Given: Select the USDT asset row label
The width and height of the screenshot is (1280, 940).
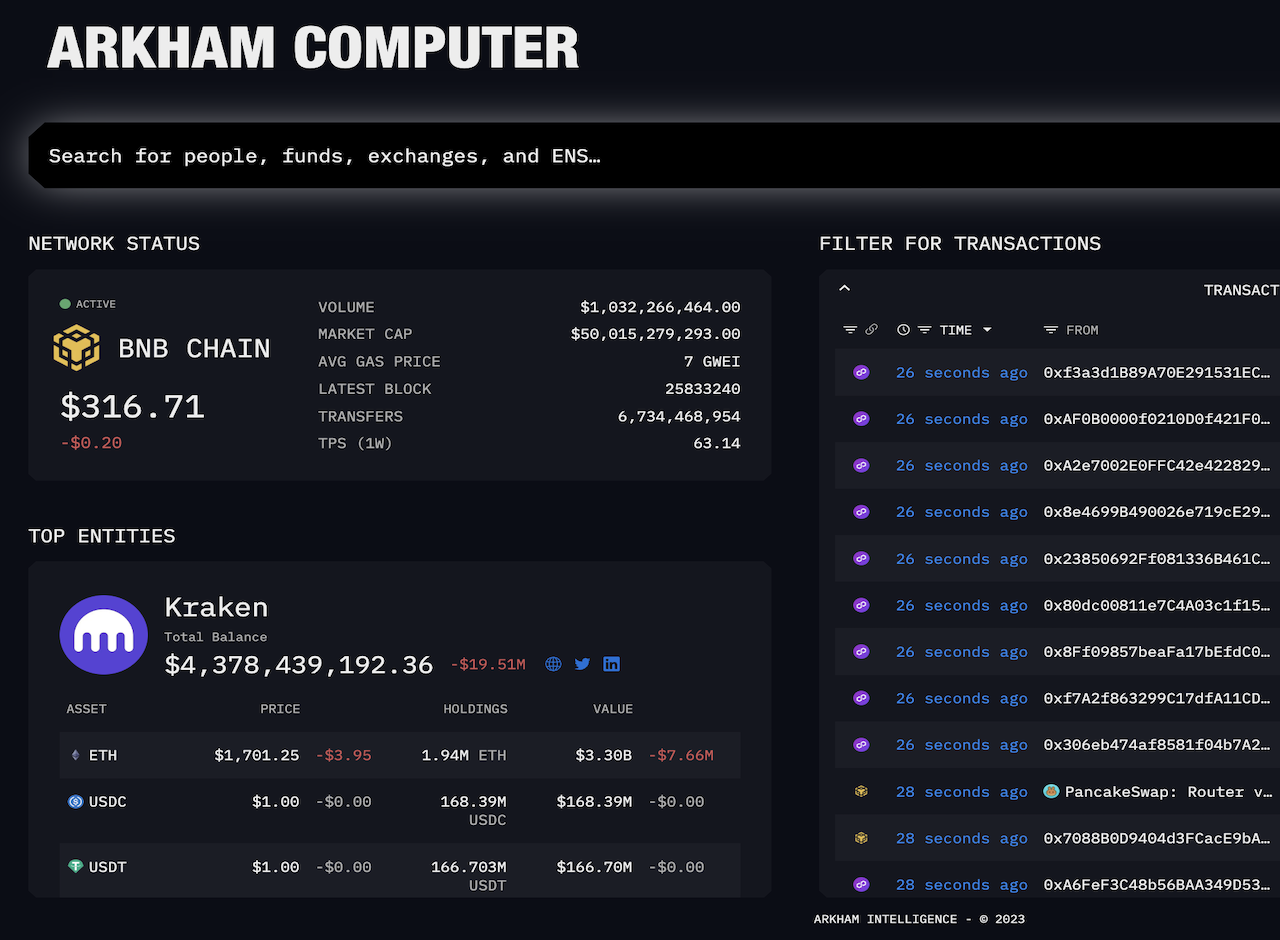Looking at the screenshot, I should pos(108,866).
